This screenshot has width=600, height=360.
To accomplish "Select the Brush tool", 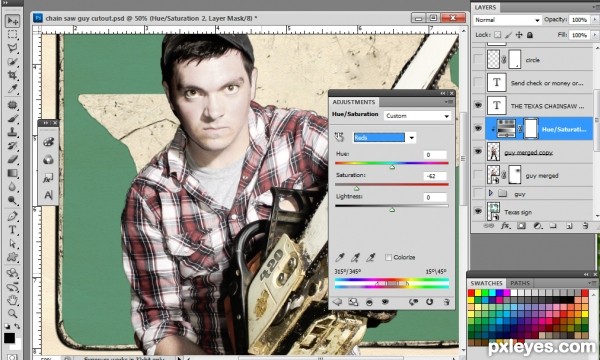I will [12, 118].
